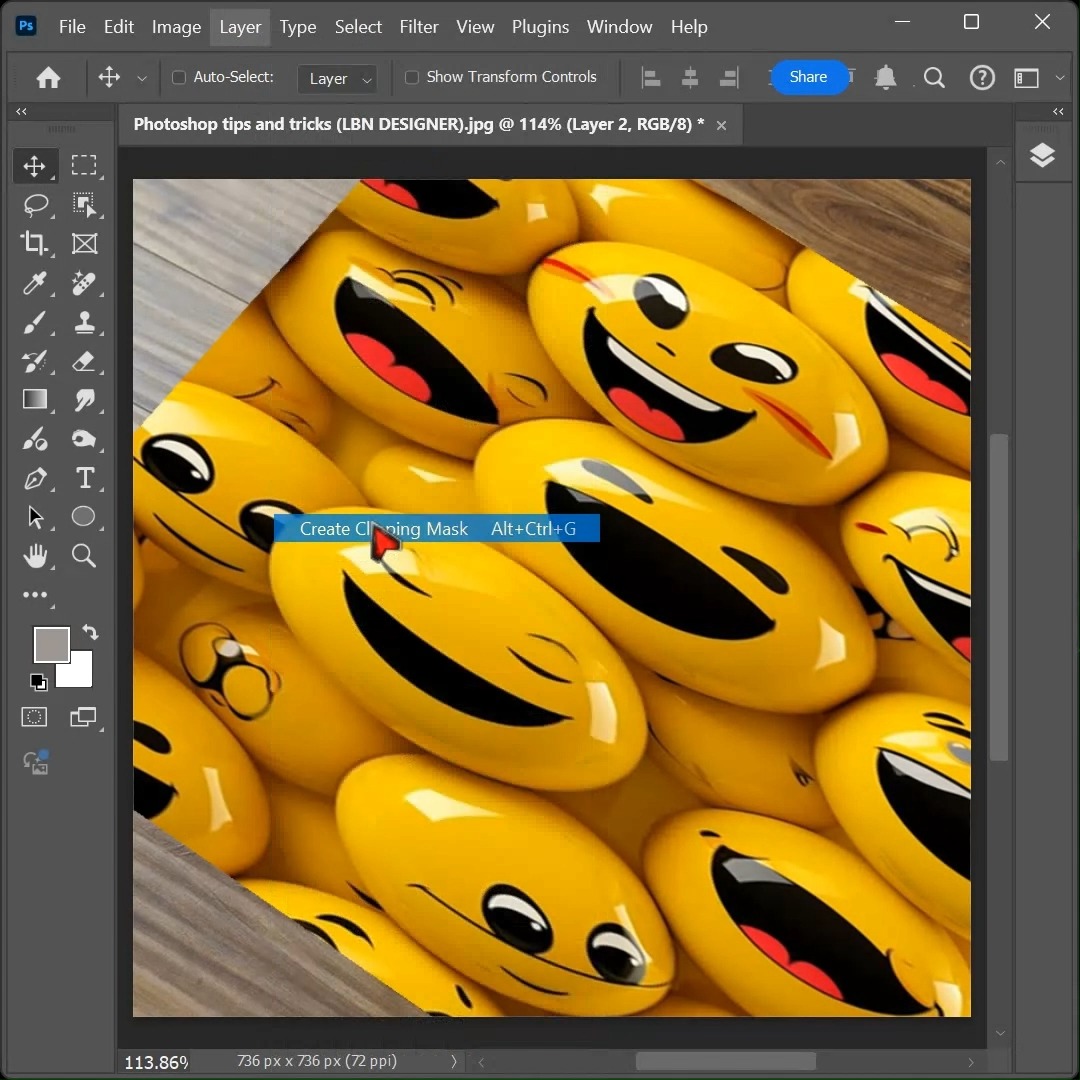Open the Edit menu
Viewport: 1080px width, 1080px height.
[118, 27]
